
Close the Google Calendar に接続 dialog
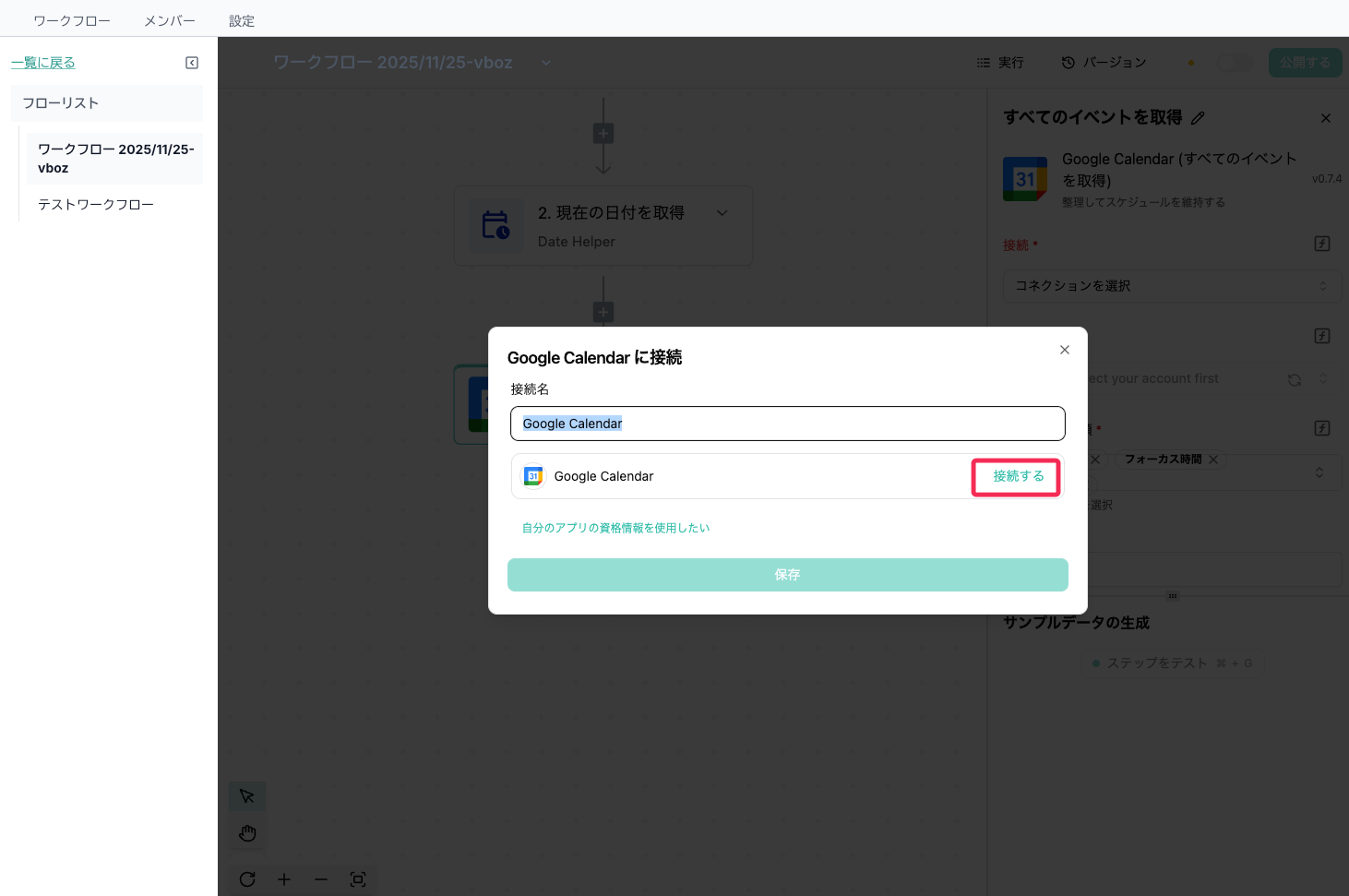click(1065, 350)
